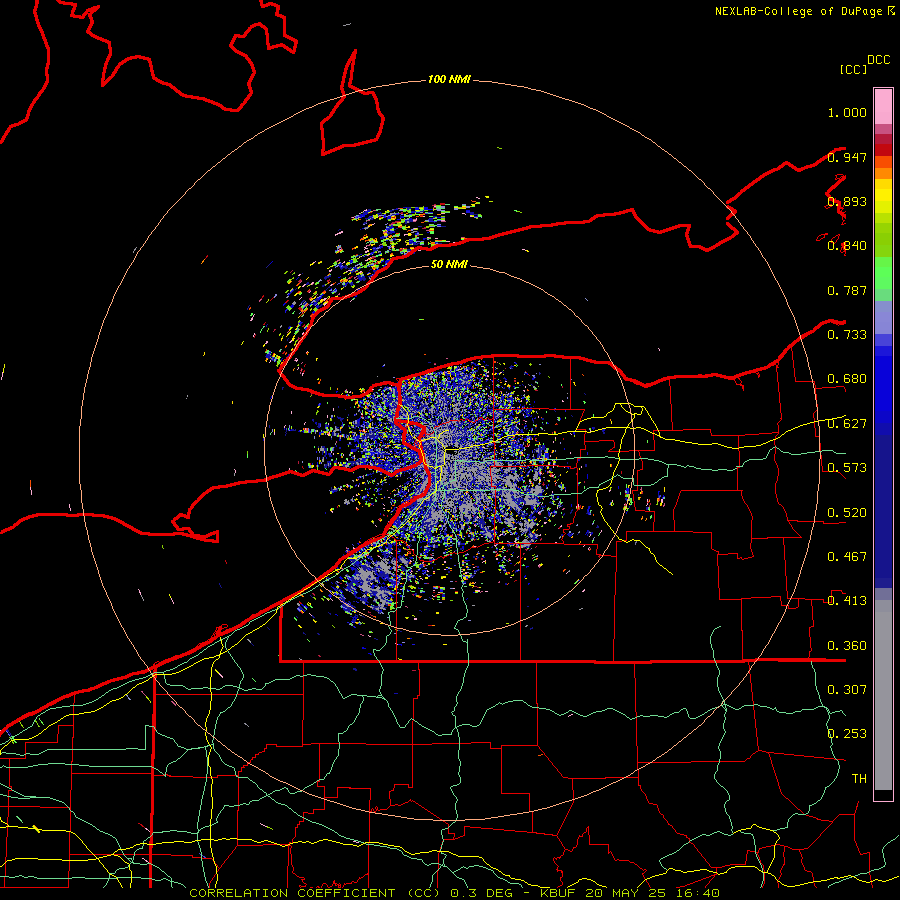Click the 0.253 scale value

point(847,734)
